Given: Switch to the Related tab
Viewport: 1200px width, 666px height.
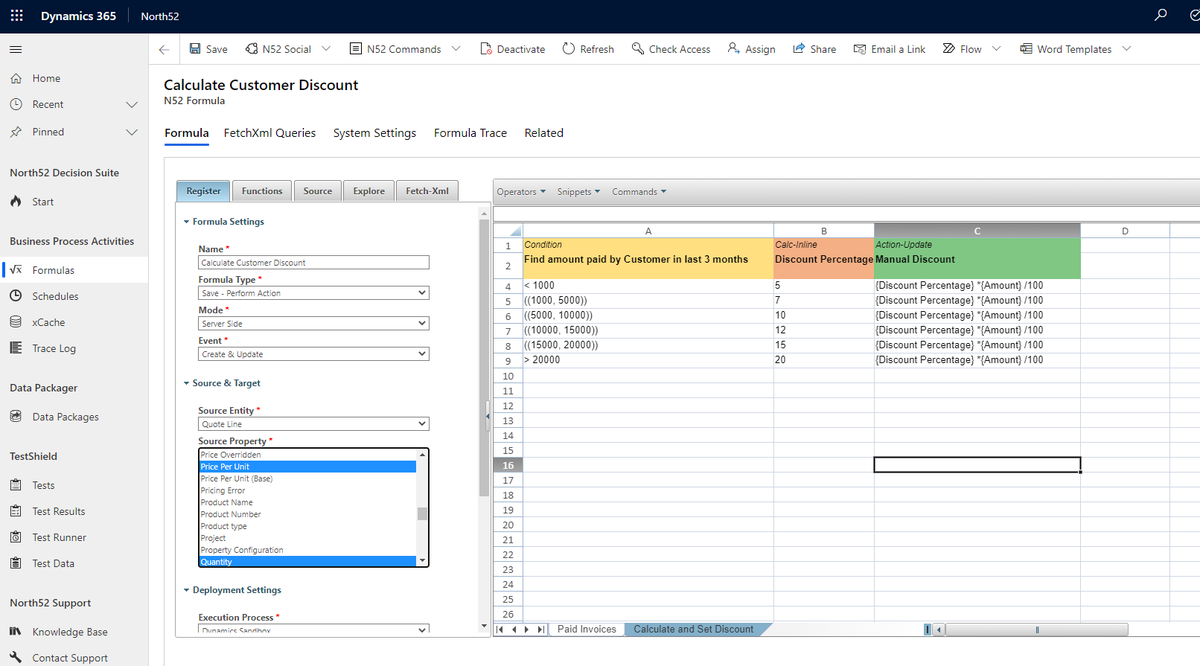Looking at the screenshot, I should tap(544, 133).
